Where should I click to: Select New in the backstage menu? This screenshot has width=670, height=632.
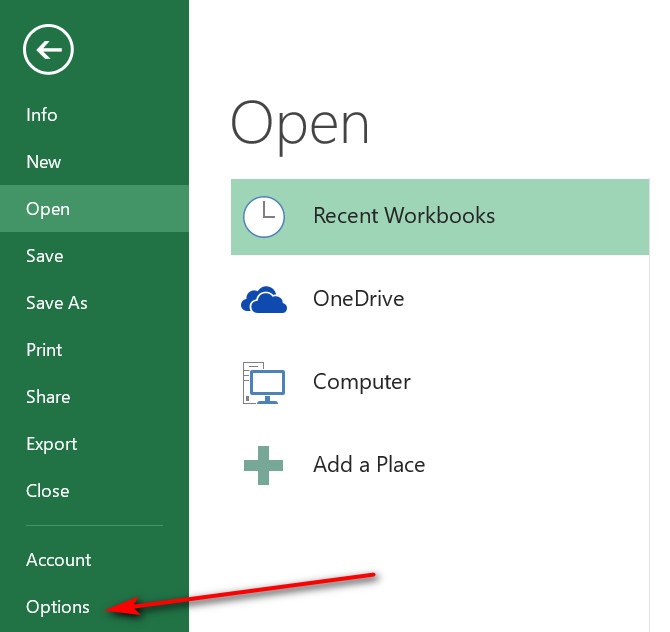point(44,162)
